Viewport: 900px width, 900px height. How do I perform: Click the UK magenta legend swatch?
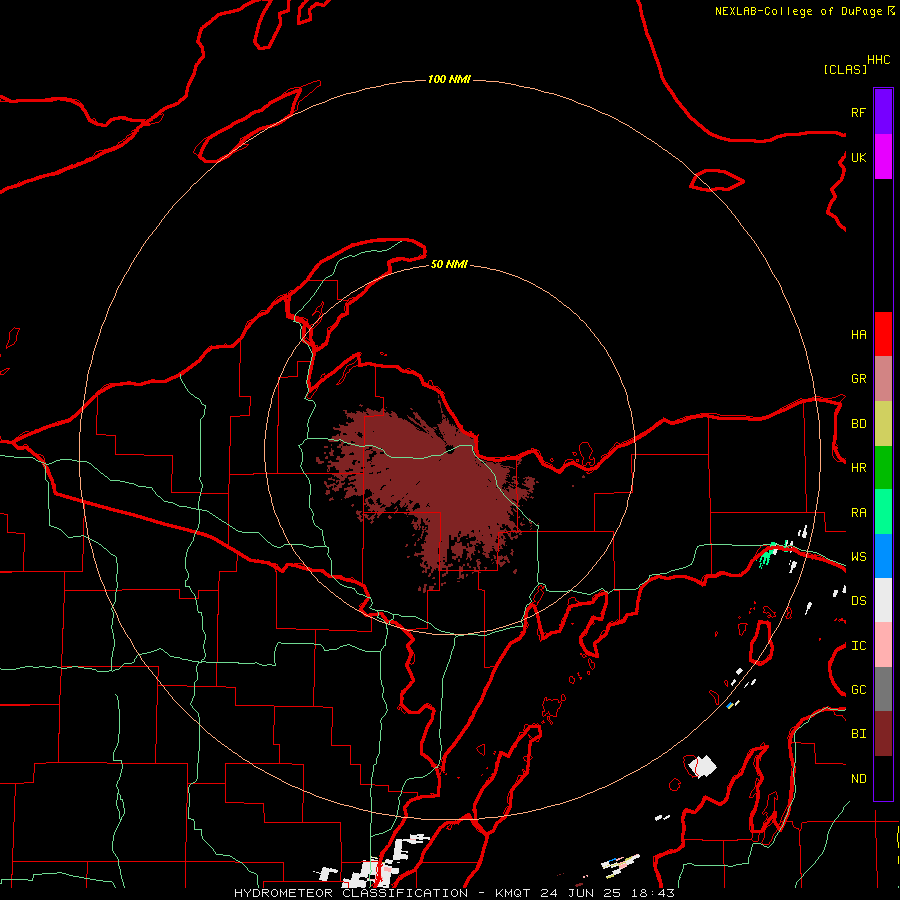click(883, 157)
